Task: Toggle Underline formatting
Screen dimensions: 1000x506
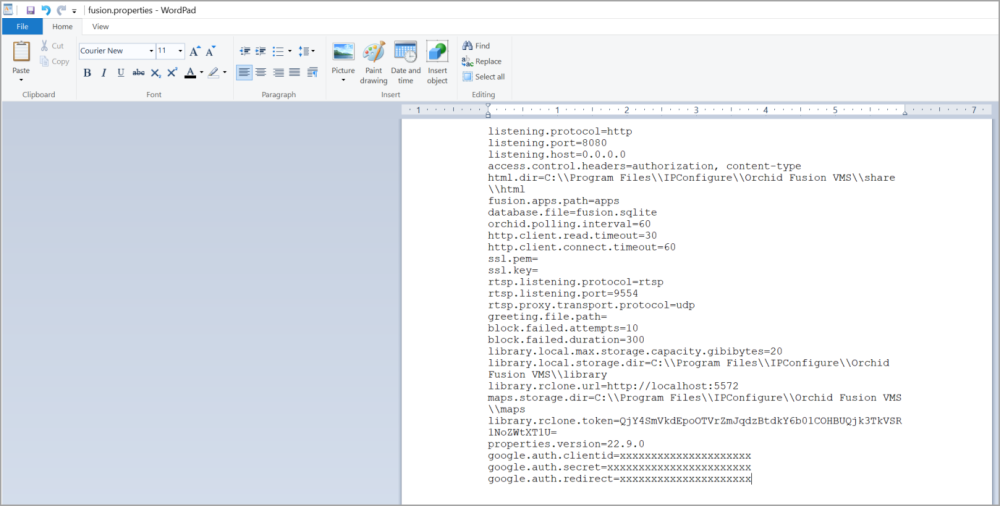Action: point(121,73)
